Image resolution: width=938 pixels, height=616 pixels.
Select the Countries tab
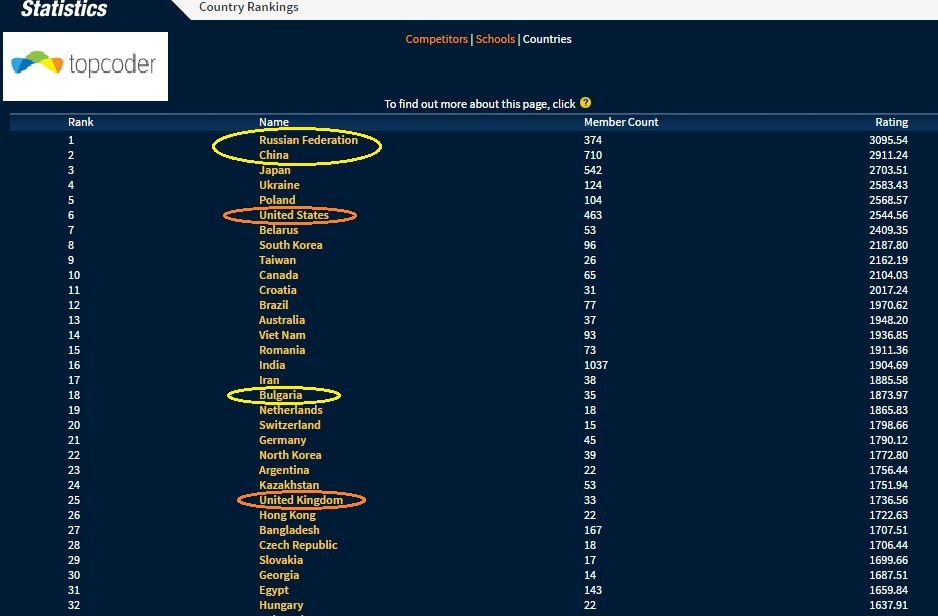coord(547,39)
